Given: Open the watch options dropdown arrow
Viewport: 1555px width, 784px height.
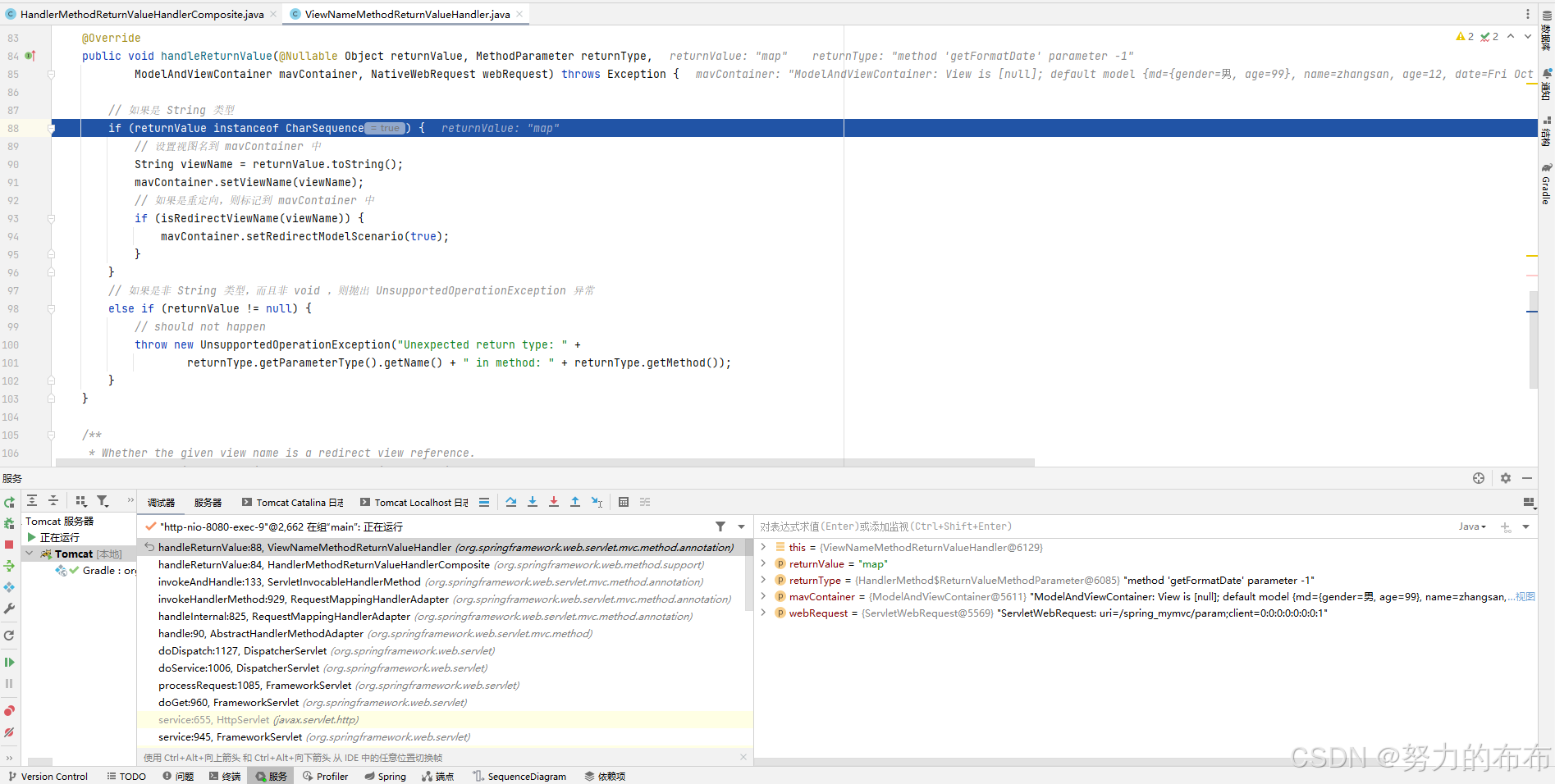Looking at the screenshot, I should point(1525,526).
